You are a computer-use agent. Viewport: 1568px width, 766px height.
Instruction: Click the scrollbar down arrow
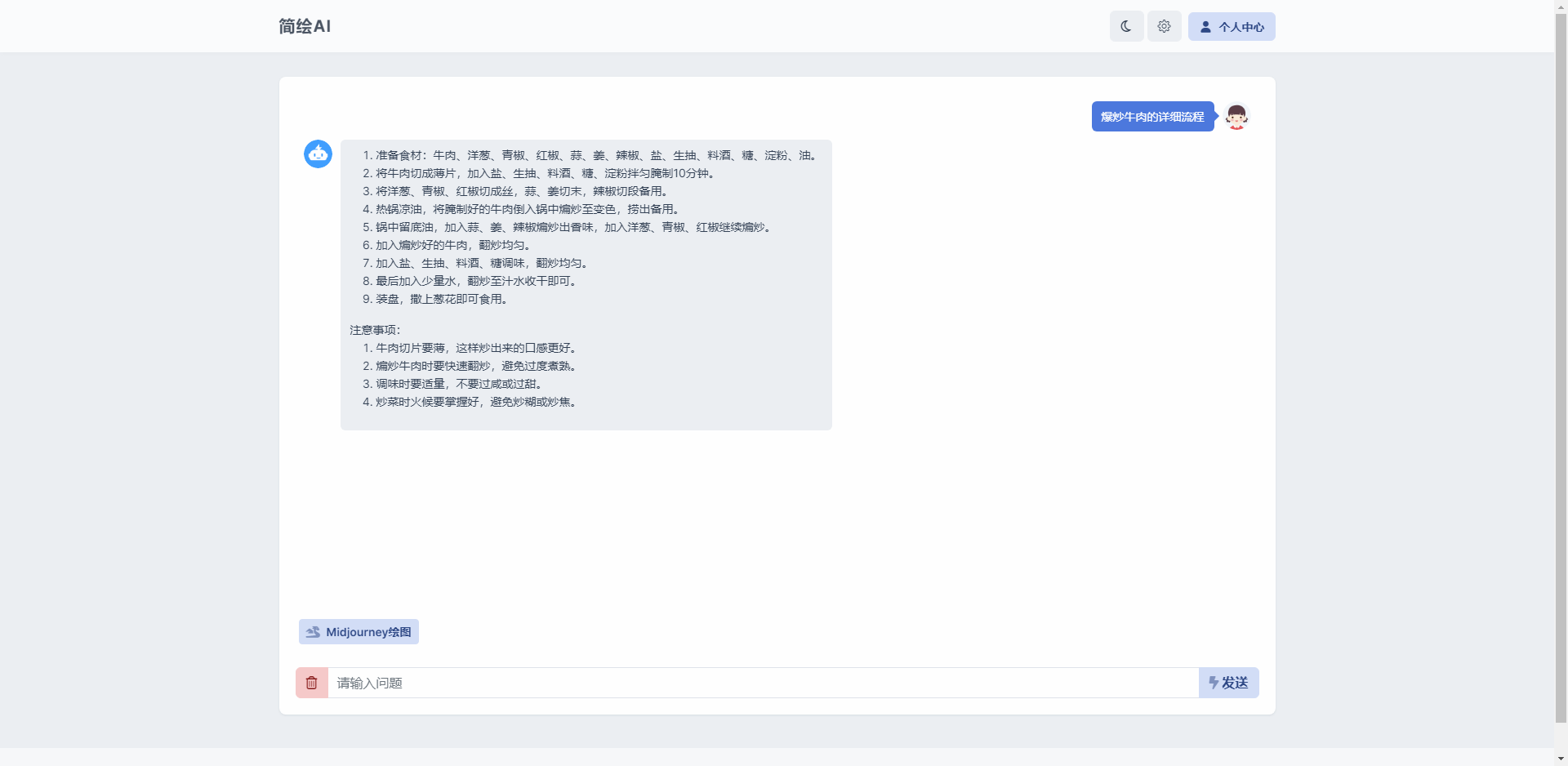tap(1561, 759)
